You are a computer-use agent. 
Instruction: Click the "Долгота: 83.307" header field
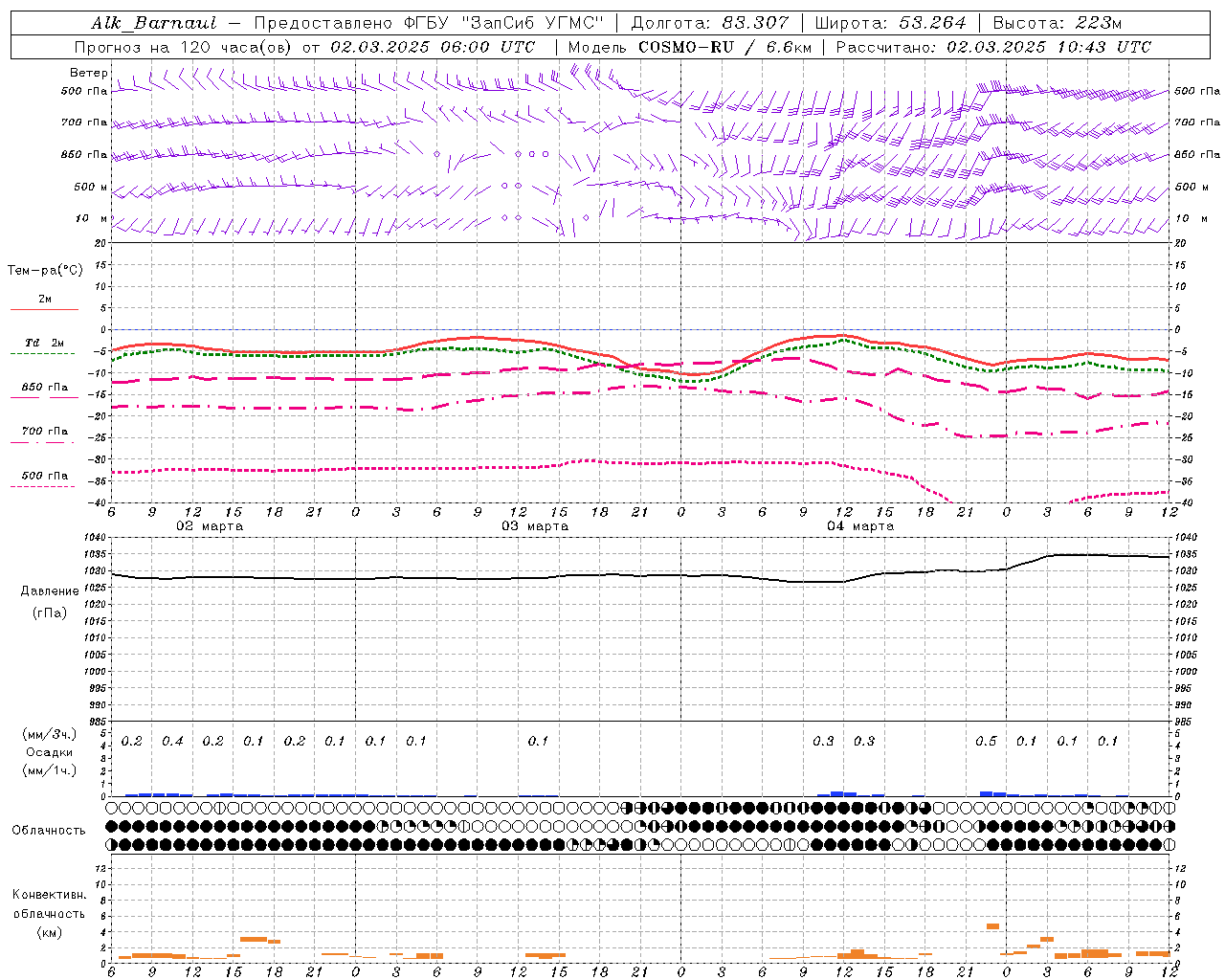click(x=710, y=23)
